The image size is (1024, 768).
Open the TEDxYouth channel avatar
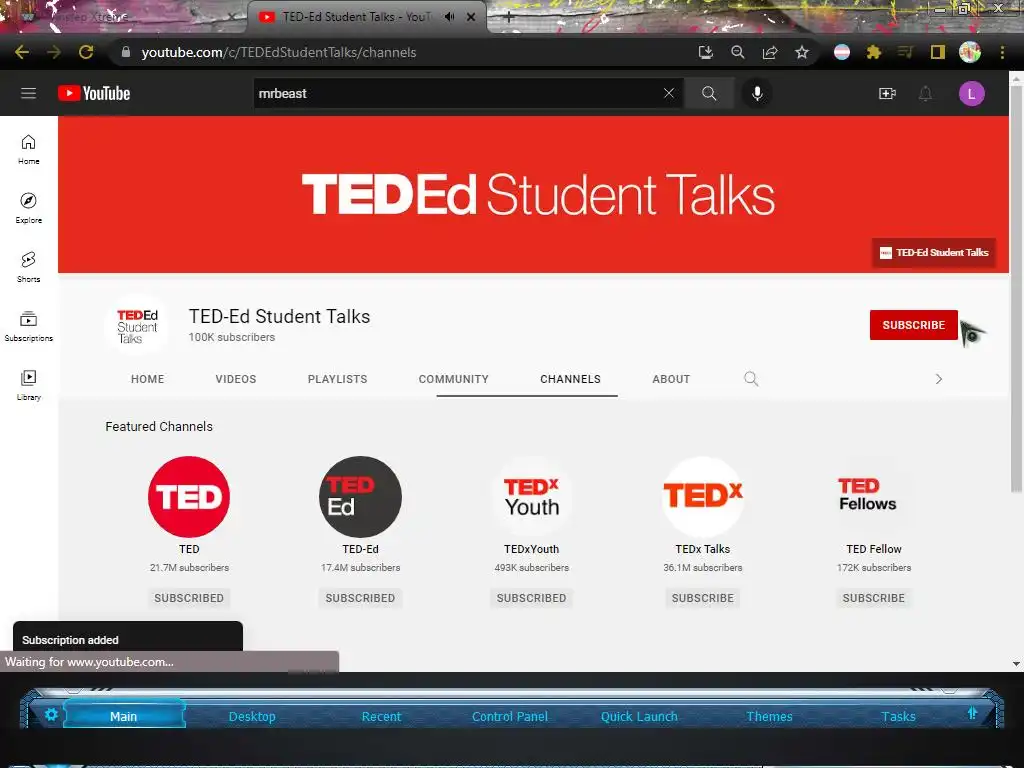532,497
